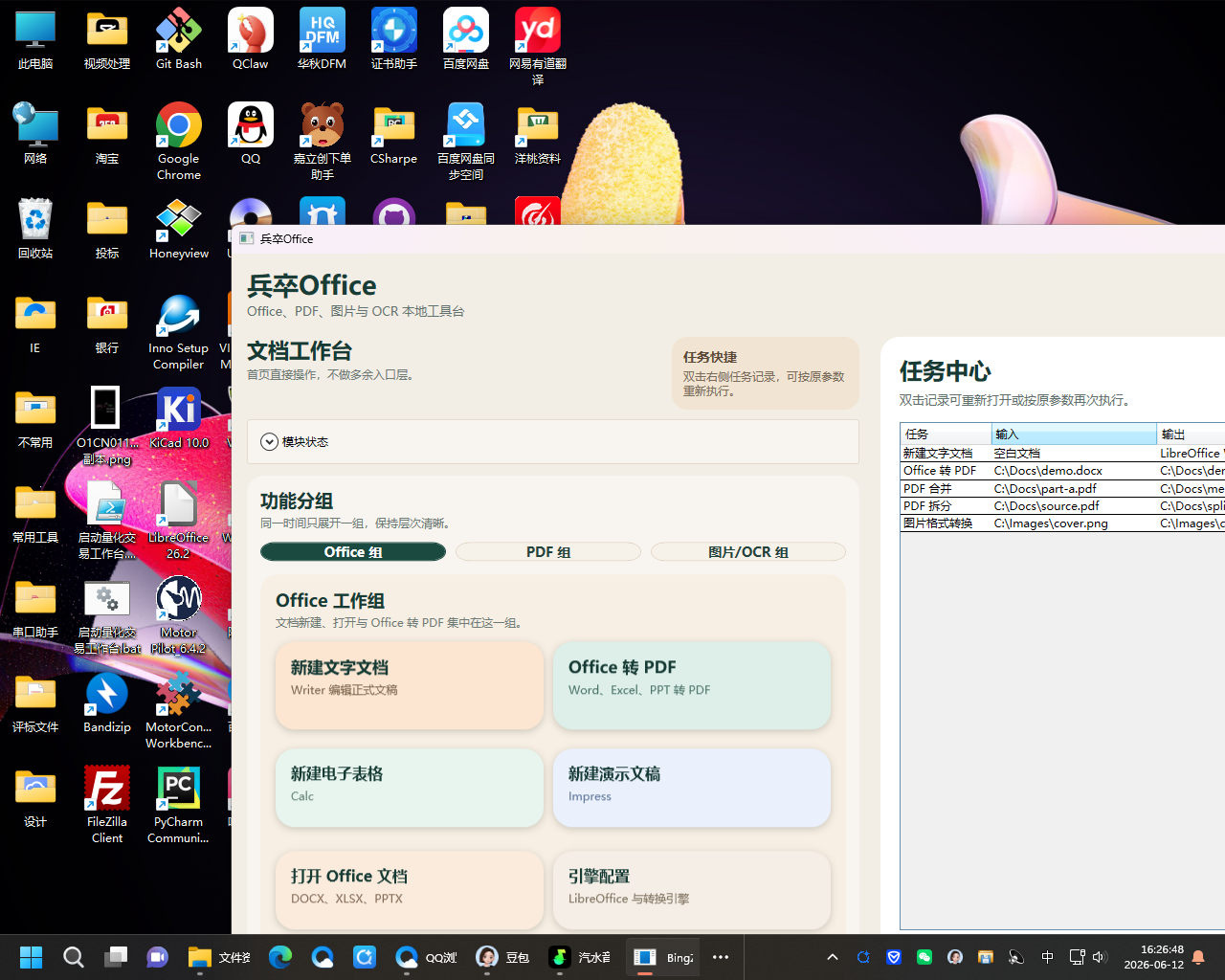
Task: Open Task View on taskbar
Action: point(116,957)
